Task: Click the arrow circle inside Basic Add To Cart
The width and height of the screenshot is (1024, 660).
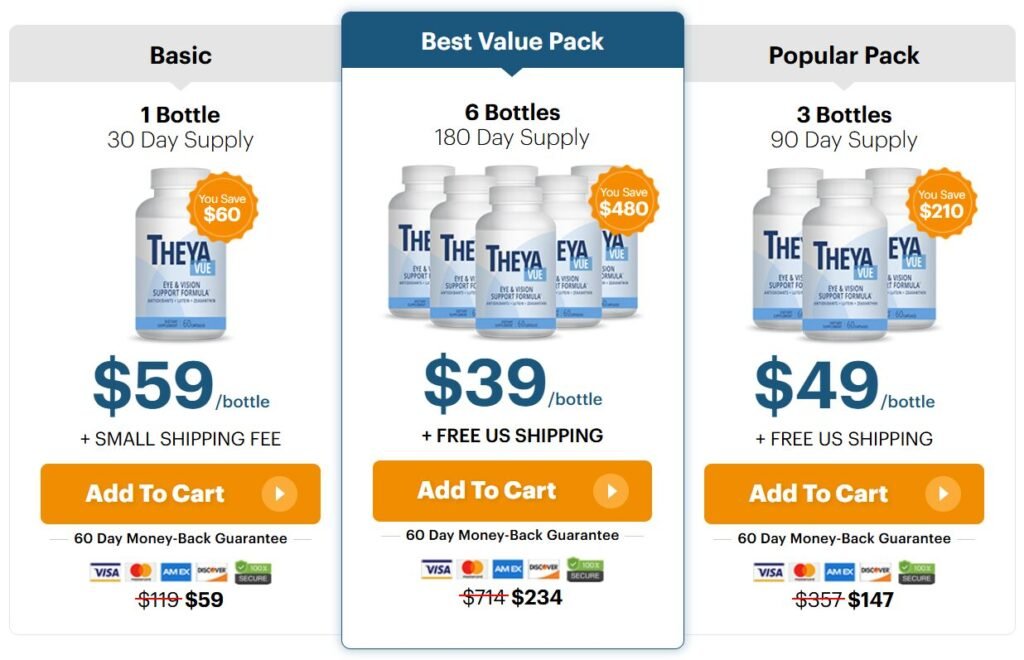Action: pos(280,493)
